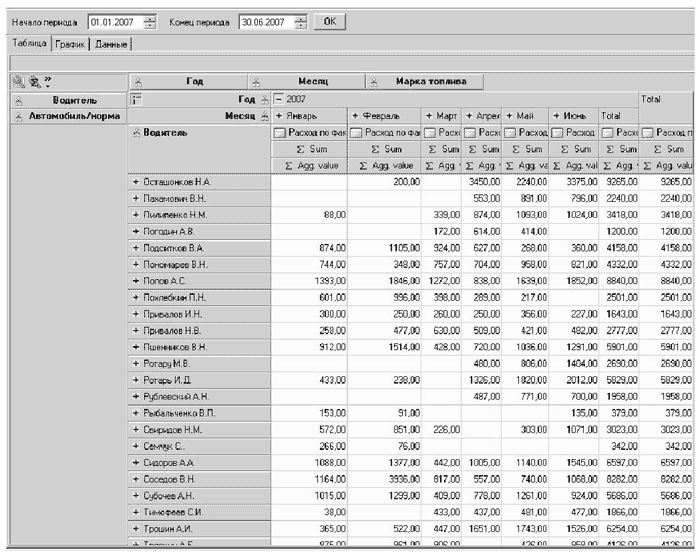Click hierarchy icon on the Год dimension button
The image size is (700, 554).
coord(138,82)
